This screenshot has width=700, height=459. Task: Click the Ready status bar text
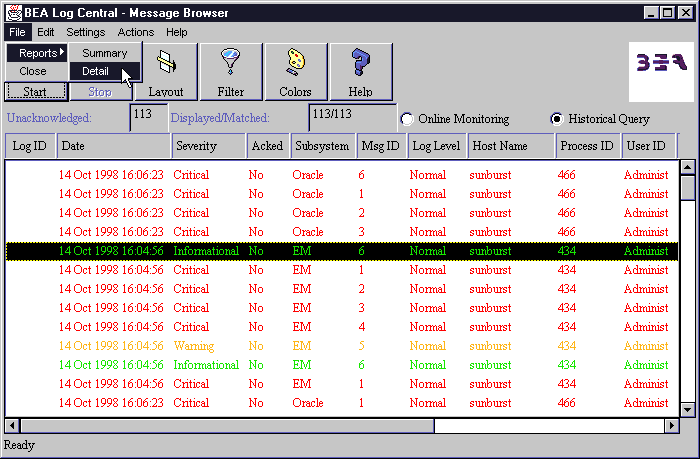(19, 445)
